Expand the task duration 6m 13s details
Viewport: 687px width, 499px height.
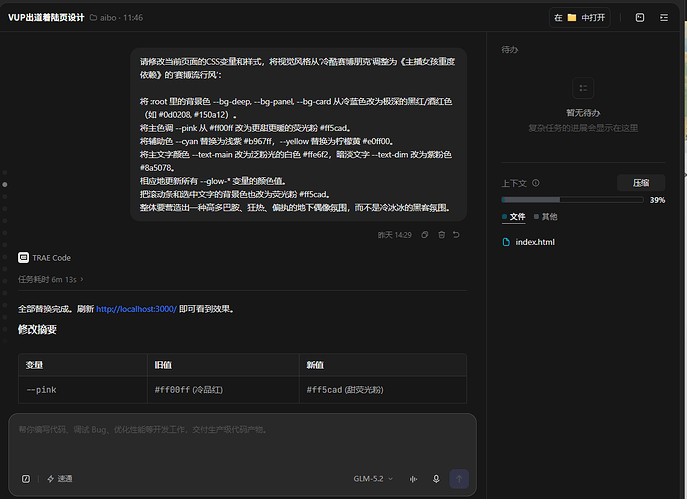pyautogui.click(x=50, y=280)
